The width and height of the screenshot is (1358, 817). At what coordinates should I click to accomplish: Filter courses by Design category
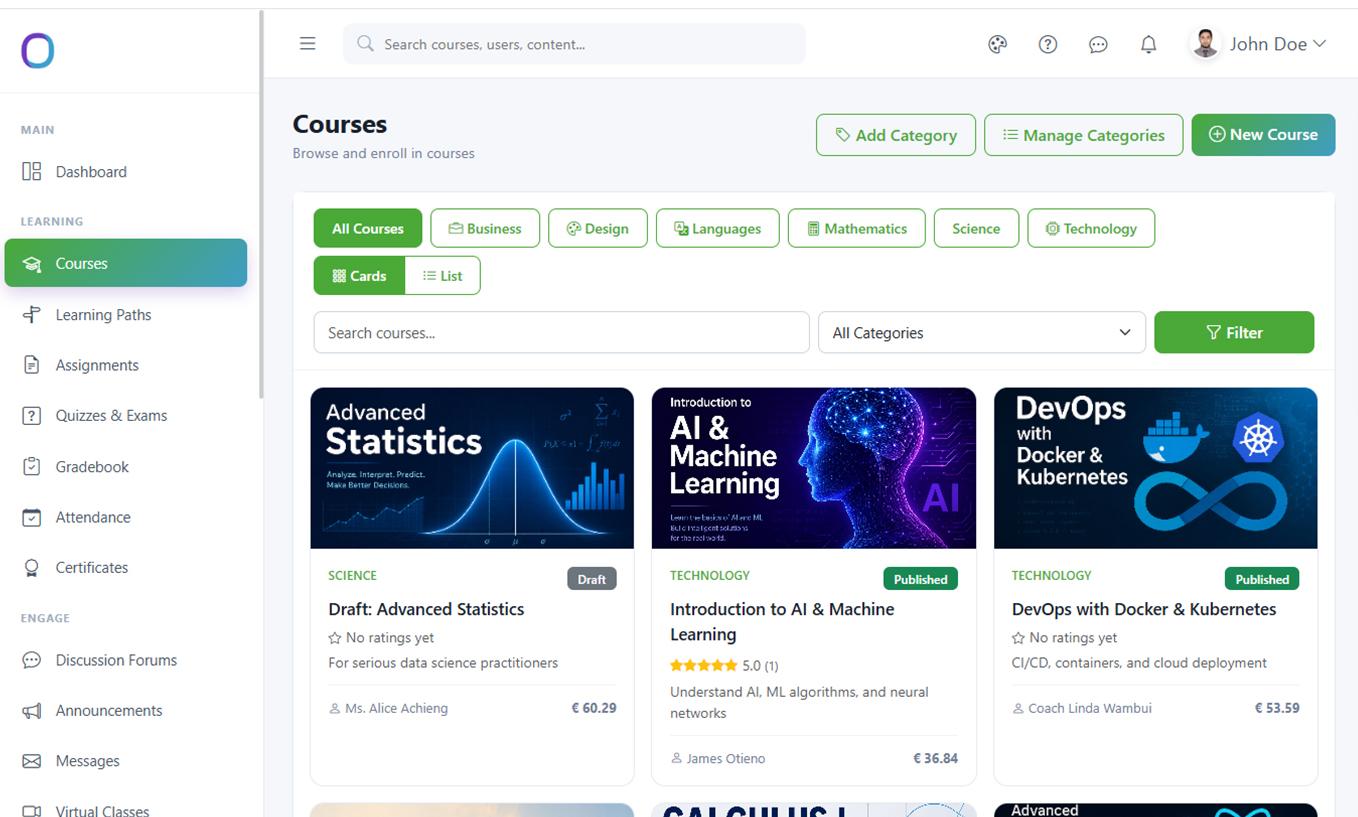coord(598,228)
